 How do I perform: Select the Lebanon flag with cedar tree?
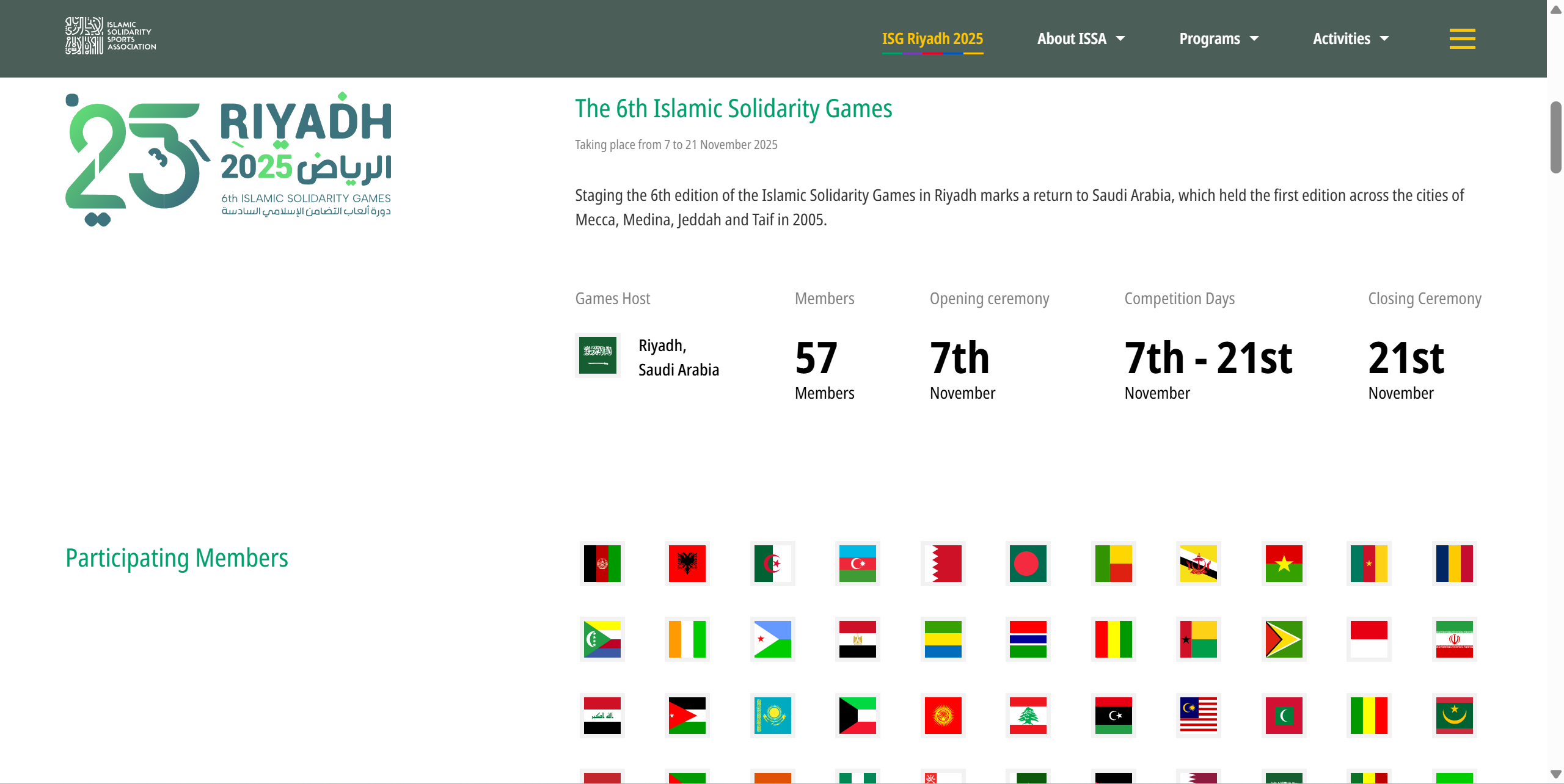1028,715
